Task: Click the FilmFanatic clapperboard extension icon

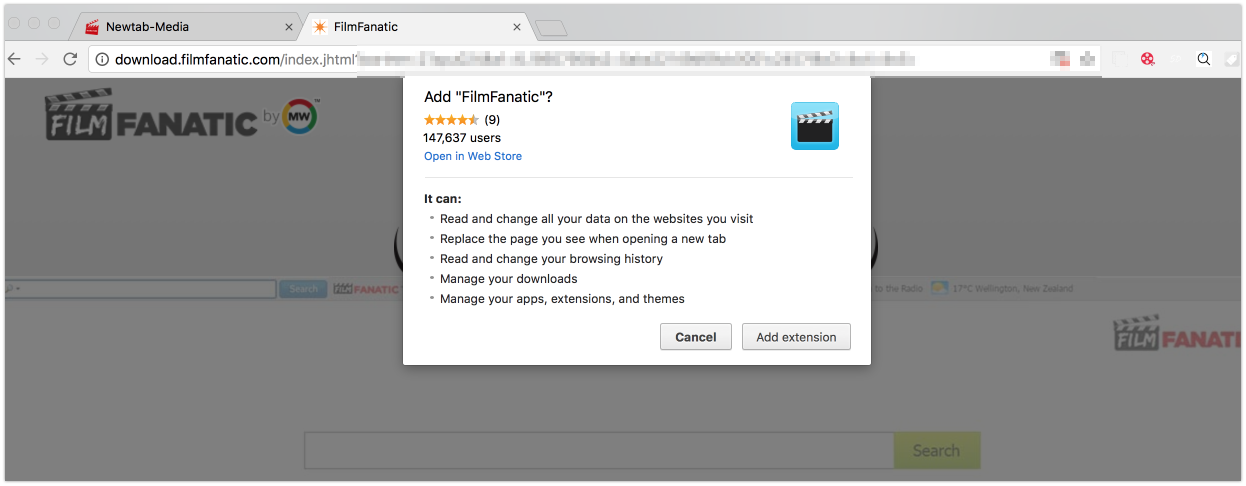Action: click(x=814, y=126)
